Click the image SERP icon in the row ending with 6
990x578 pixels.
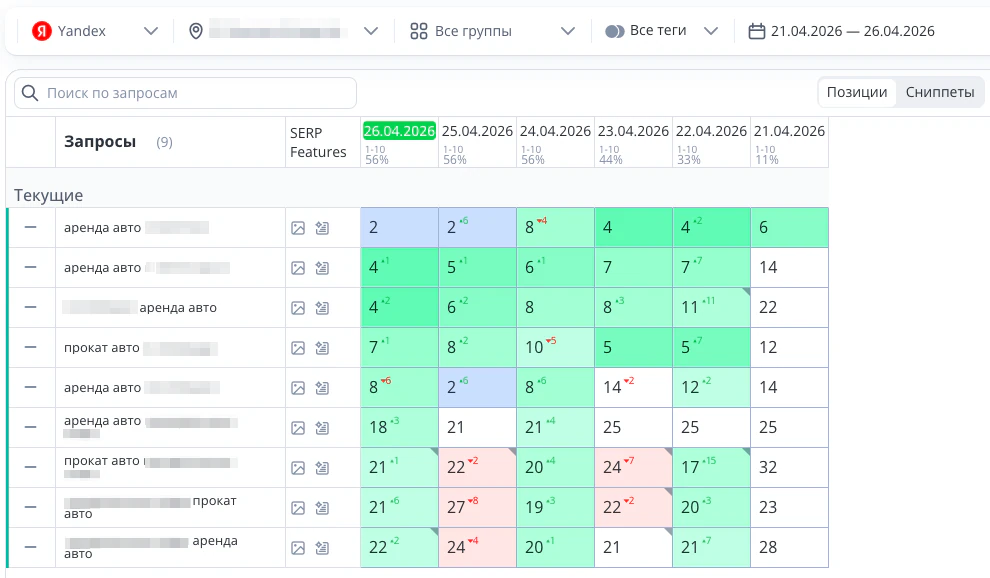(298, 228)
